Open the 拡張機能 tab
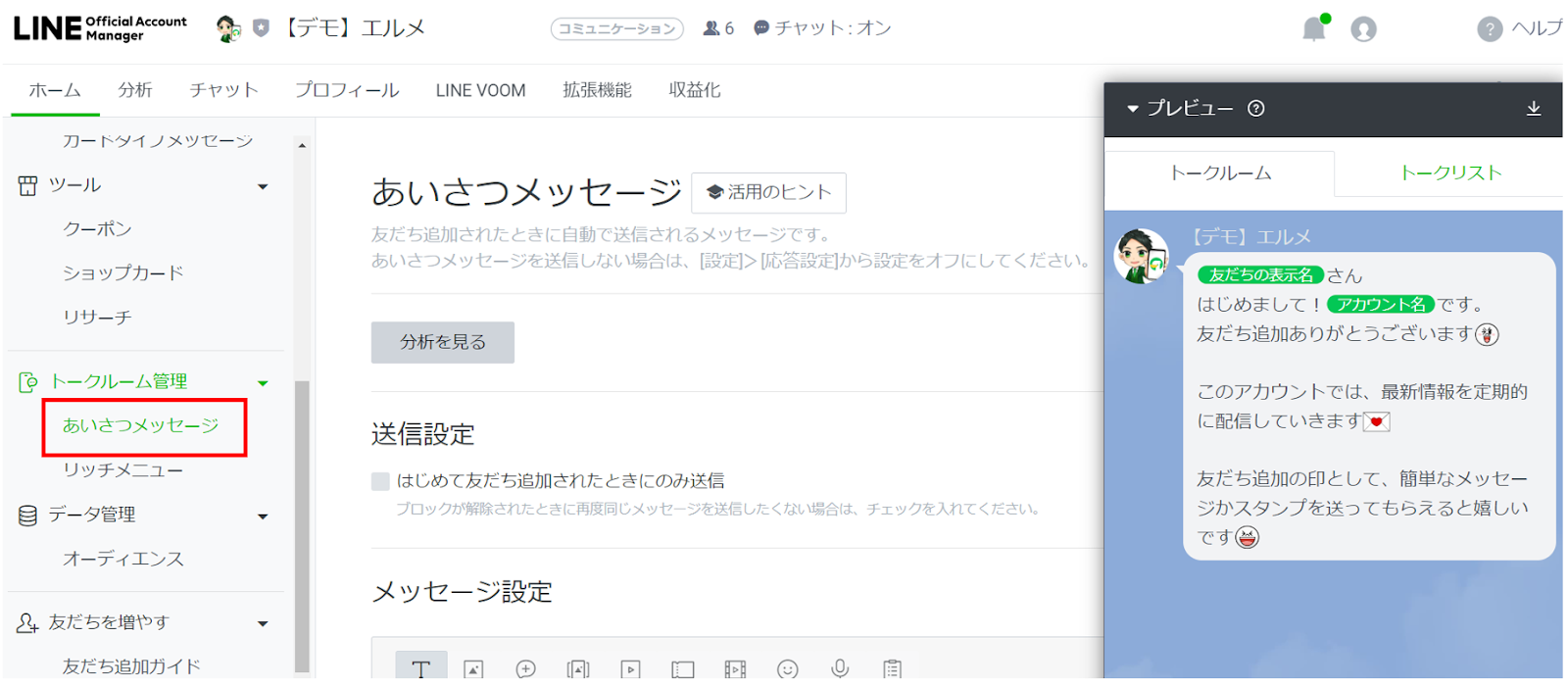Screen dimensions: 1568x687 click(x=597, y=90)
